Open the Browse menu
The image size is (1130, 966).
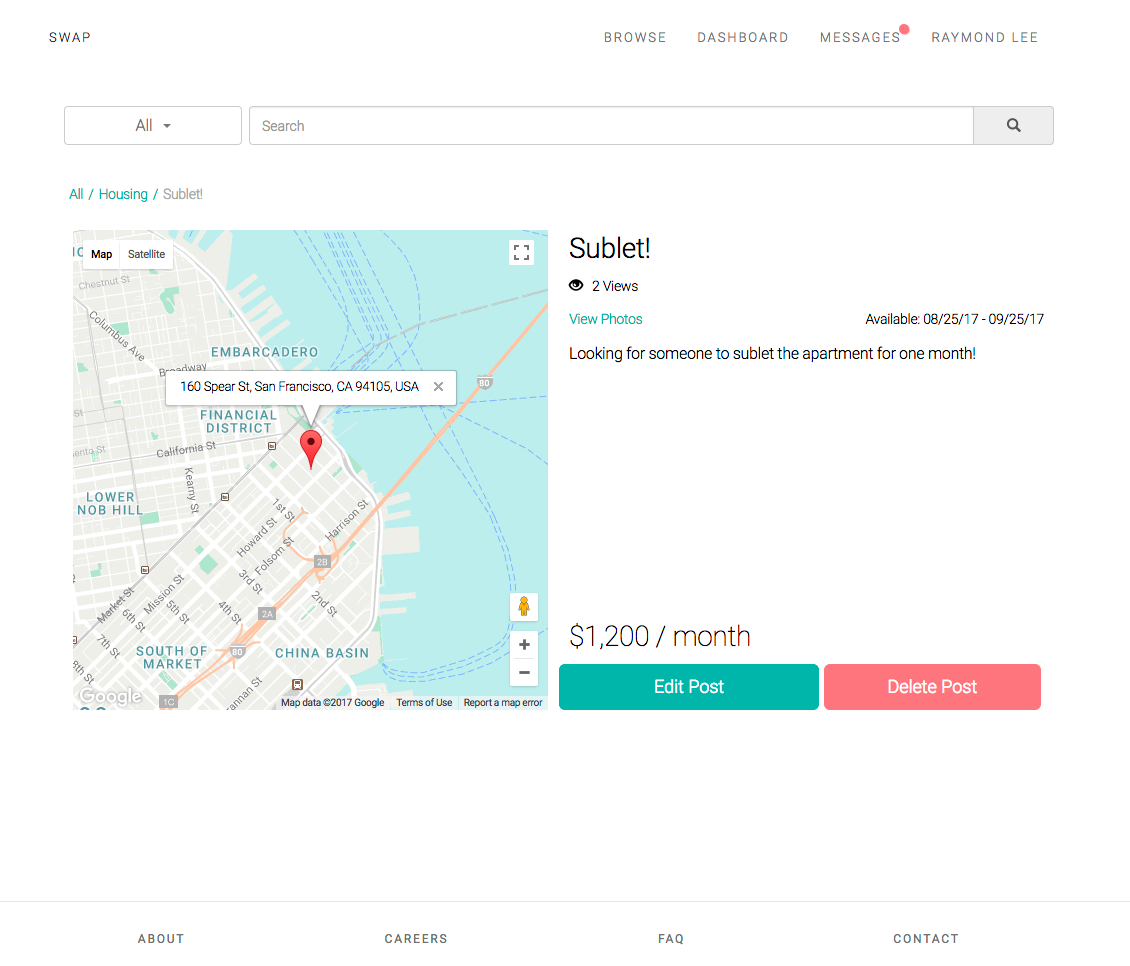(x=635, y=37)
